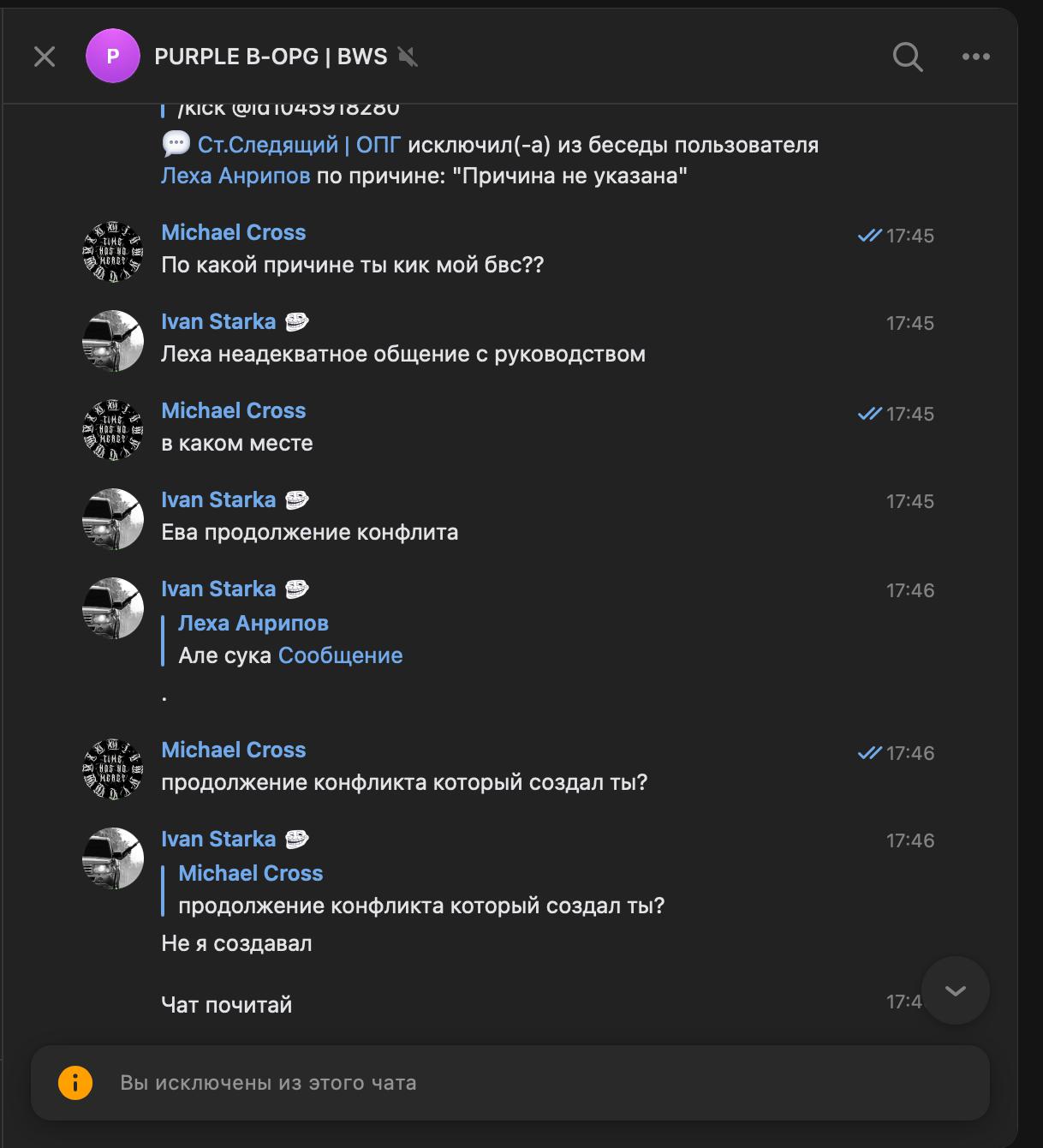Click the troll face emoji after first Ivan Starka
The width and height of the screenshot is (1043, 1148).
tap(296, 322)
